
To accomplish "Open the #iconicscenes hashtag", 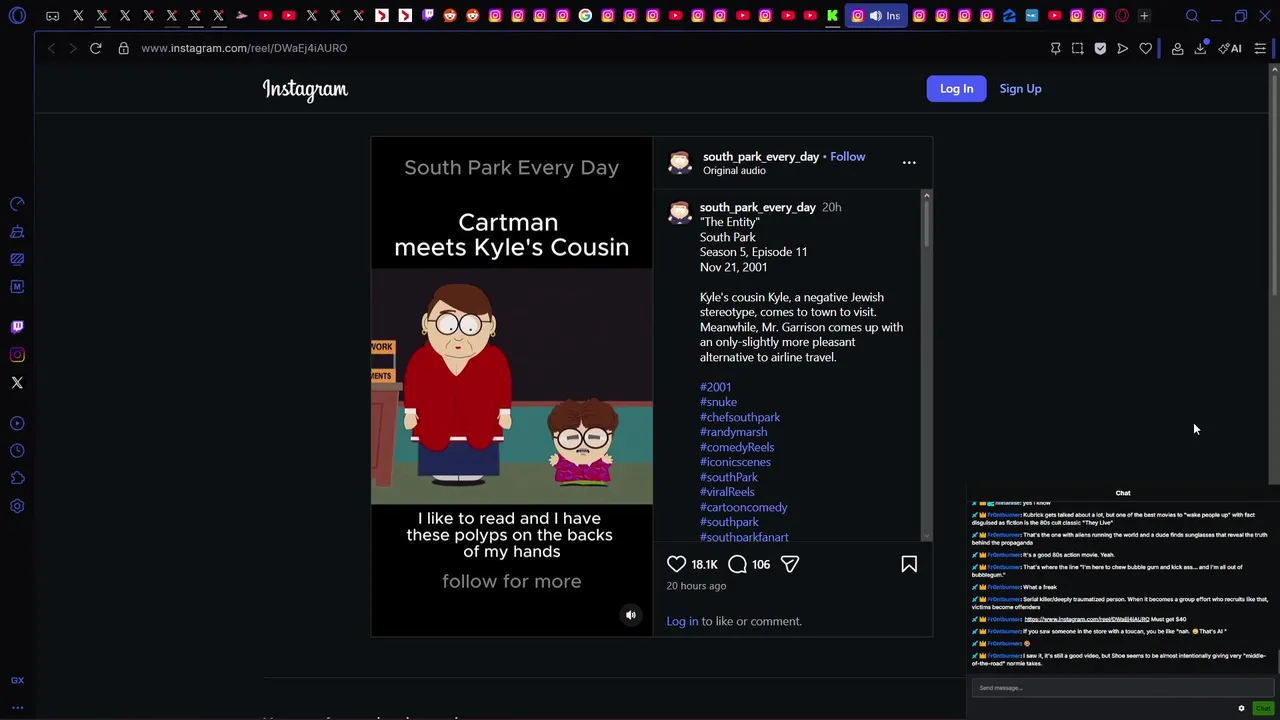I will pos(735,462).
